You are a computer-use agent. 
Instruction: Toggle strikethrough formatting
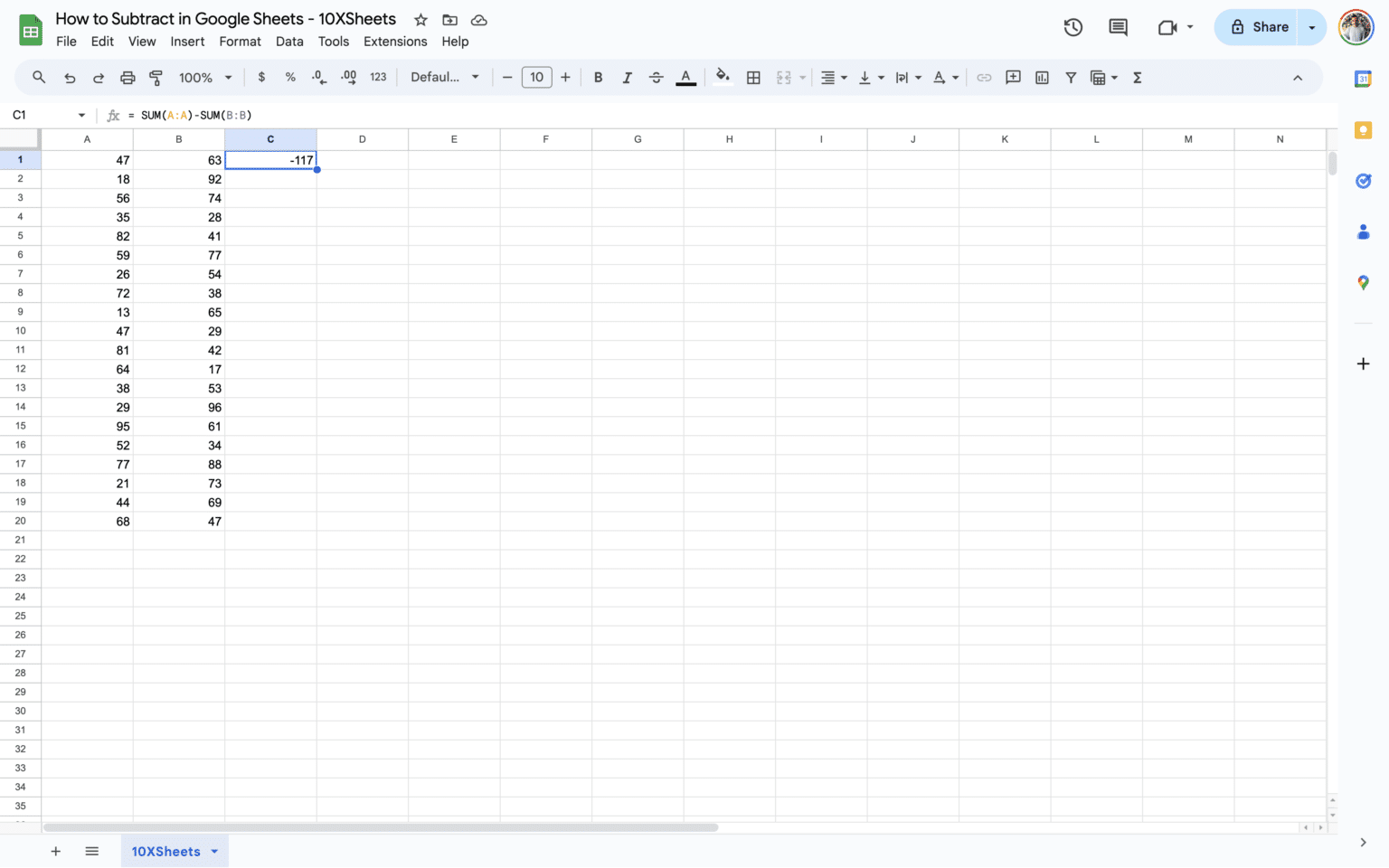[657, 78]
